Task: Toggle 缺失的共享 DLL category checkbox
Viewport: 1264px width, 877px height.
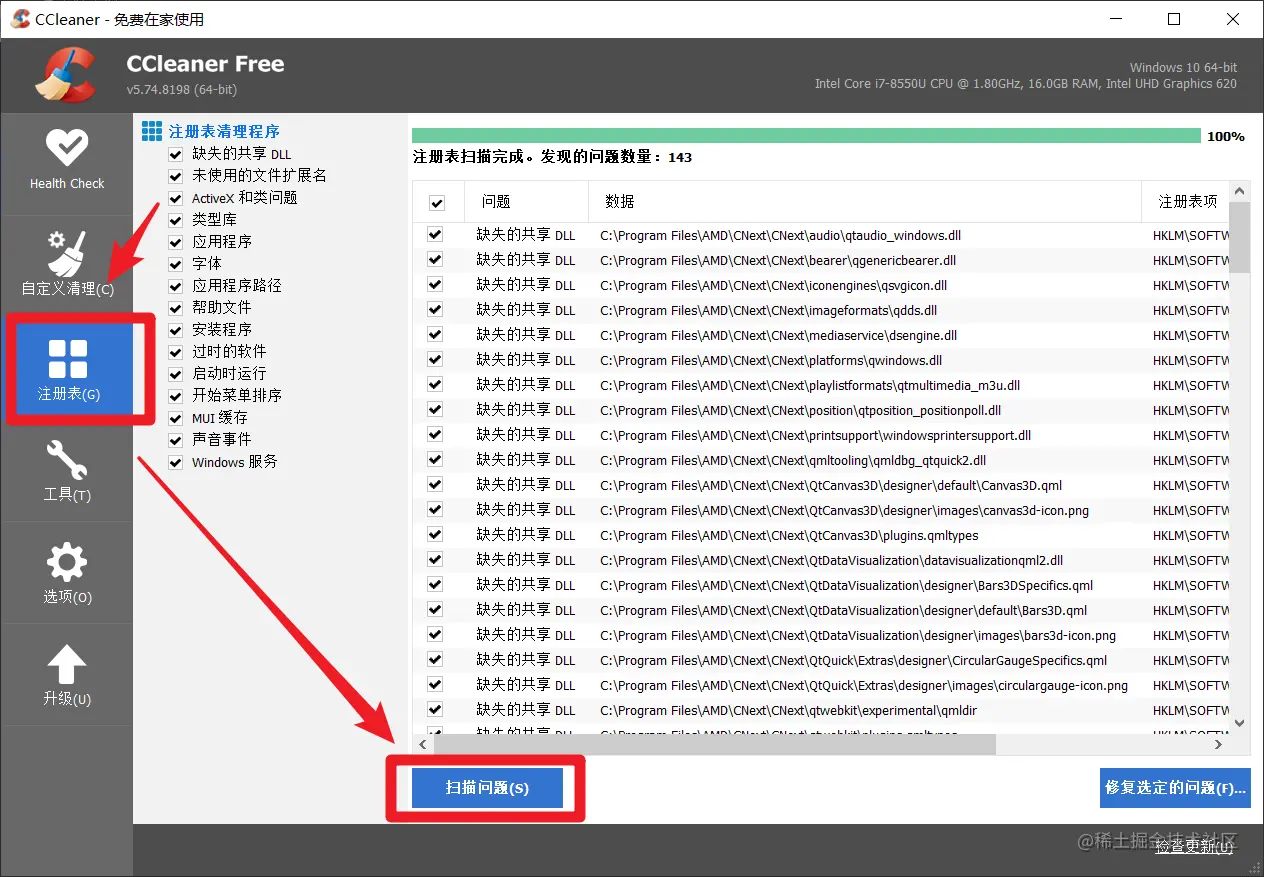Action: pyautogui.click(x=176, y=154)
